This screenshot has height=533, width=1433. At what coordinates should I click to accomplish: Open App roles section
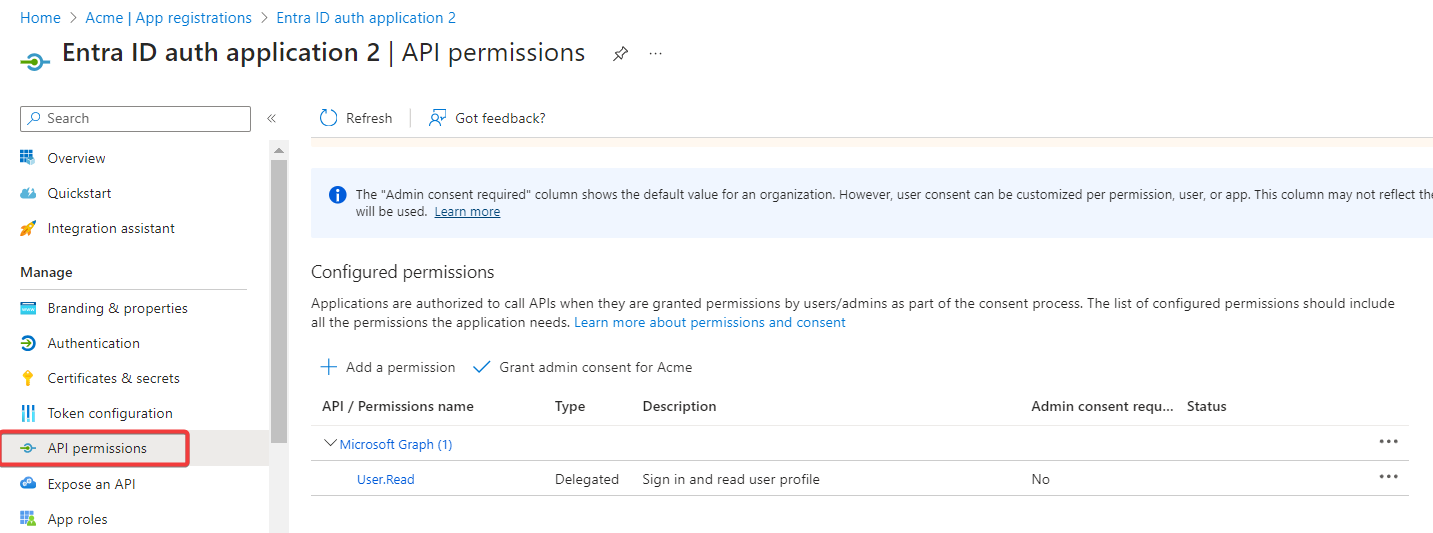[x=77, y=519]
